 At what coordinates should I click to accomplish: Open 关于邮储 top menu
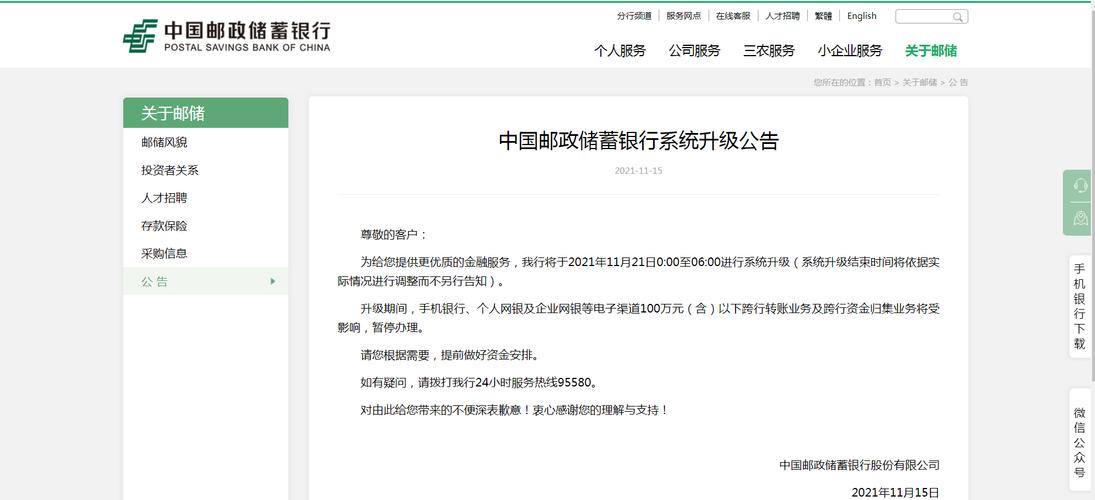931,50
